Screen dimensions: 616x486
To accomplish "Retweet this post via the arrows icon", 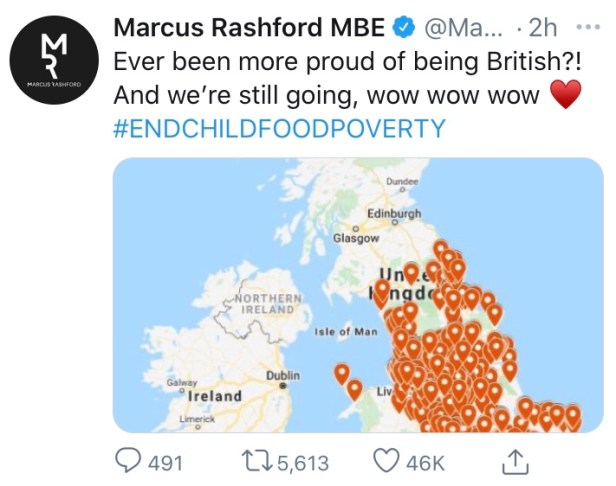I will [x=257, y=461].
